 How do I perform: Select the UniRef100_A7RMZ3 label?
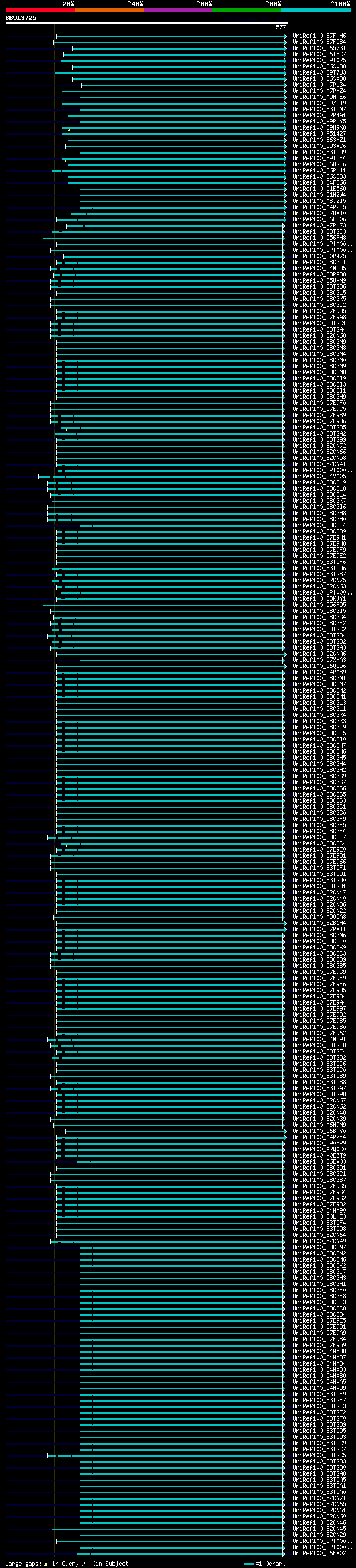pos(319,225)
